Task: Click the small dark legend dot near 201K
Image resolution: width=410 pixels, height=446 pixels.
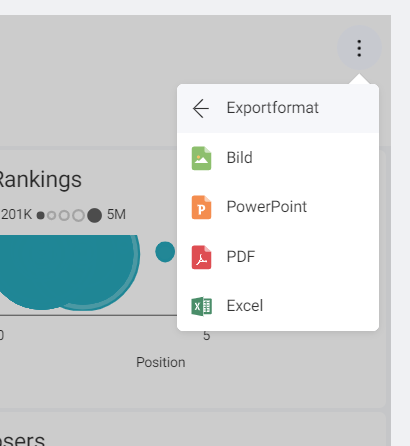Action: (40, 215)
